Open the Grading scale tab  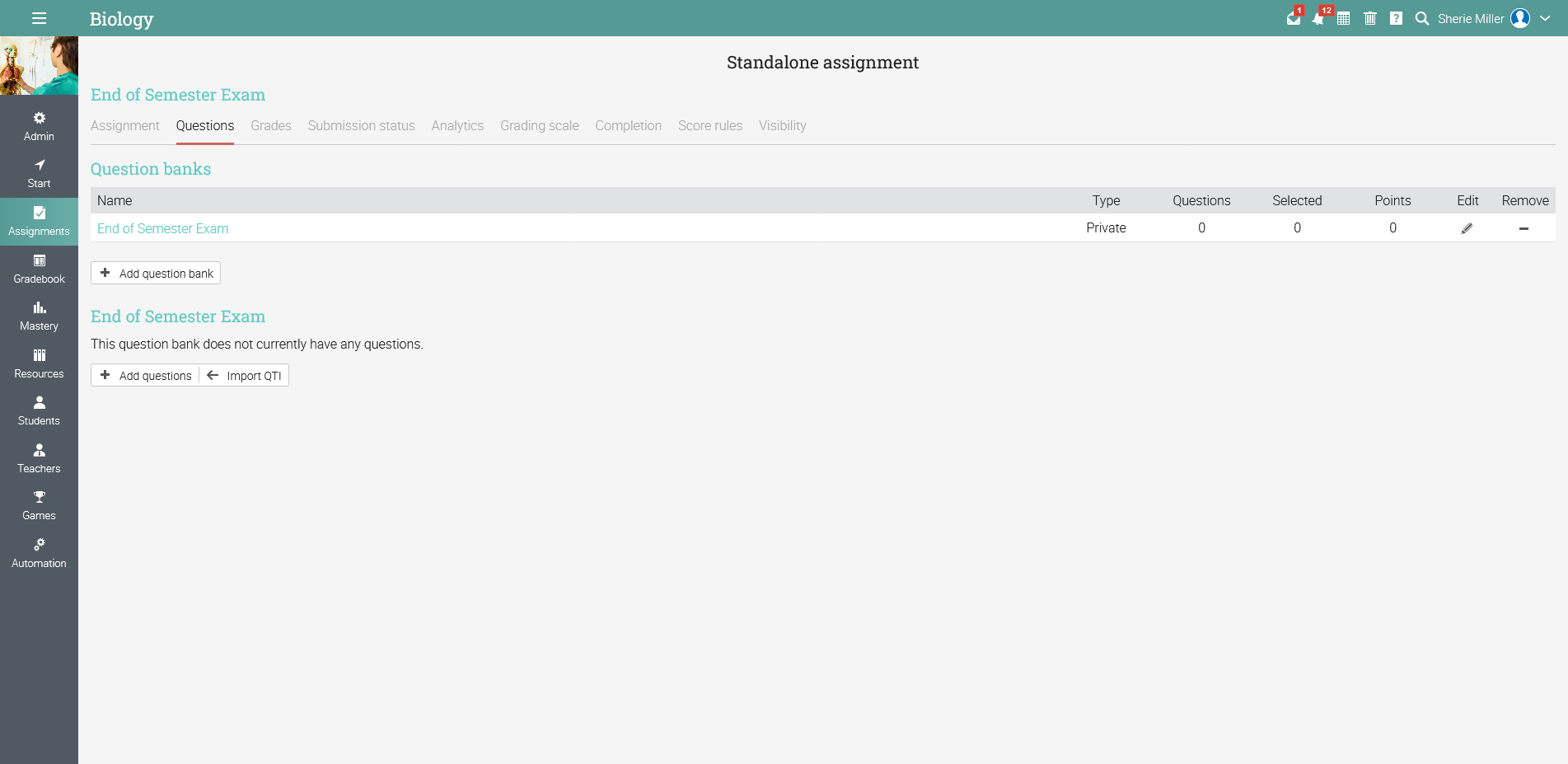pyautogui.click(x=540, y=125)
